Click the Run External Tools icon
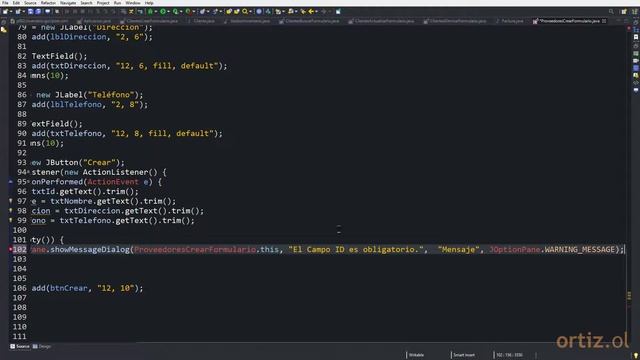Screen dimensions: 640x360 tap(188, 11)
